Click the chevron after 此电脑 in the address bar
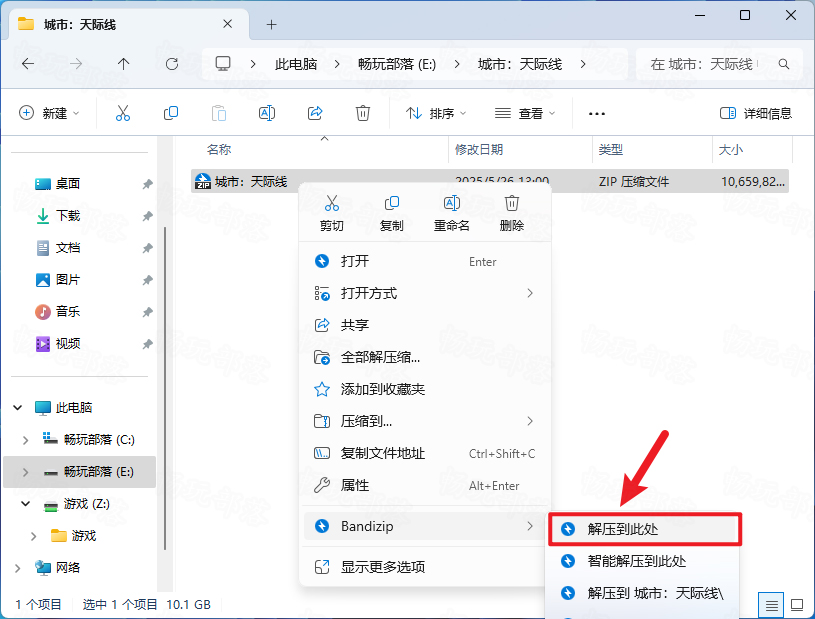The image size is (815, 619). [x=337, y=64]
